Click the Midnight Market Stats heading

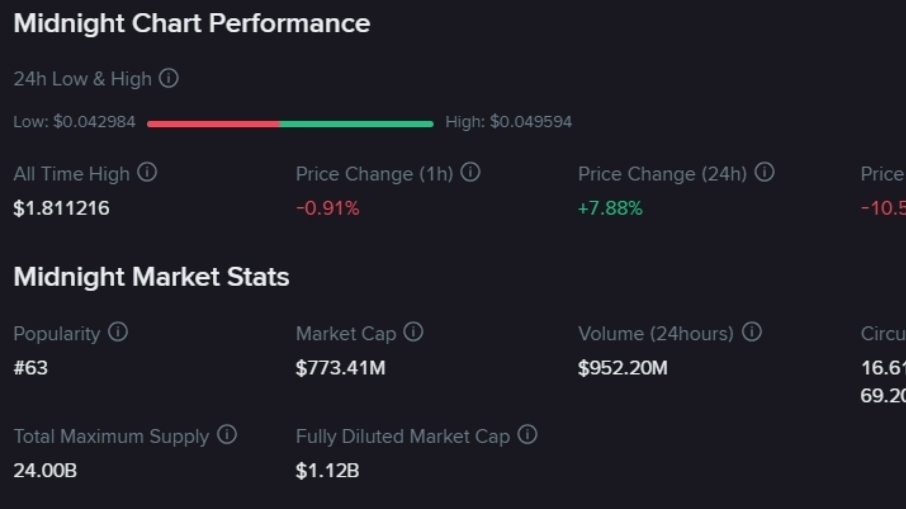click(x=152, y=277)
